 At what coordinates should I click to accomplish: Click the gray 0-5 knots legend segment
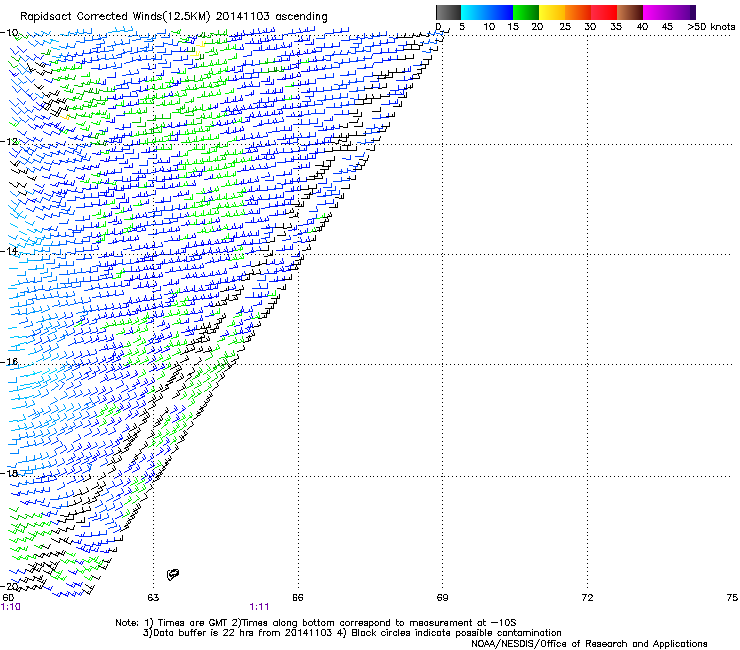(x=448, y=12)
